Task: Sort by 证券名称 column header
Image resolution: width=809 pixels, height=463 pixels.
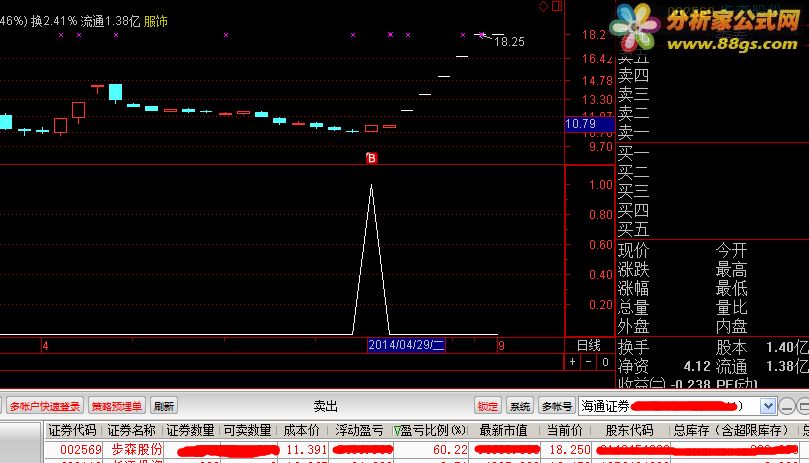Action: pyautogui.click(x=131, y=430)
